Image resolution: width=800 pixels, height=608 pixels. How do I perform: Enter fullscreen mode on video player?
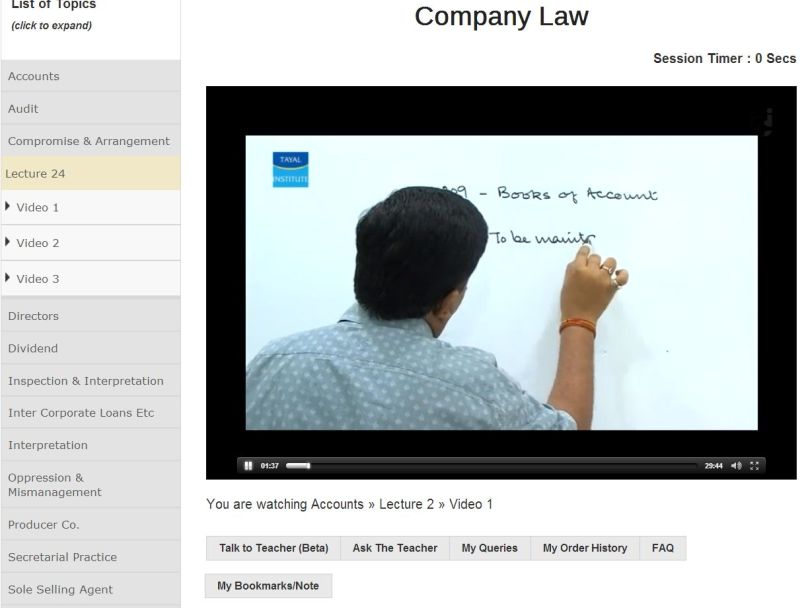click(x=755, y=466)
